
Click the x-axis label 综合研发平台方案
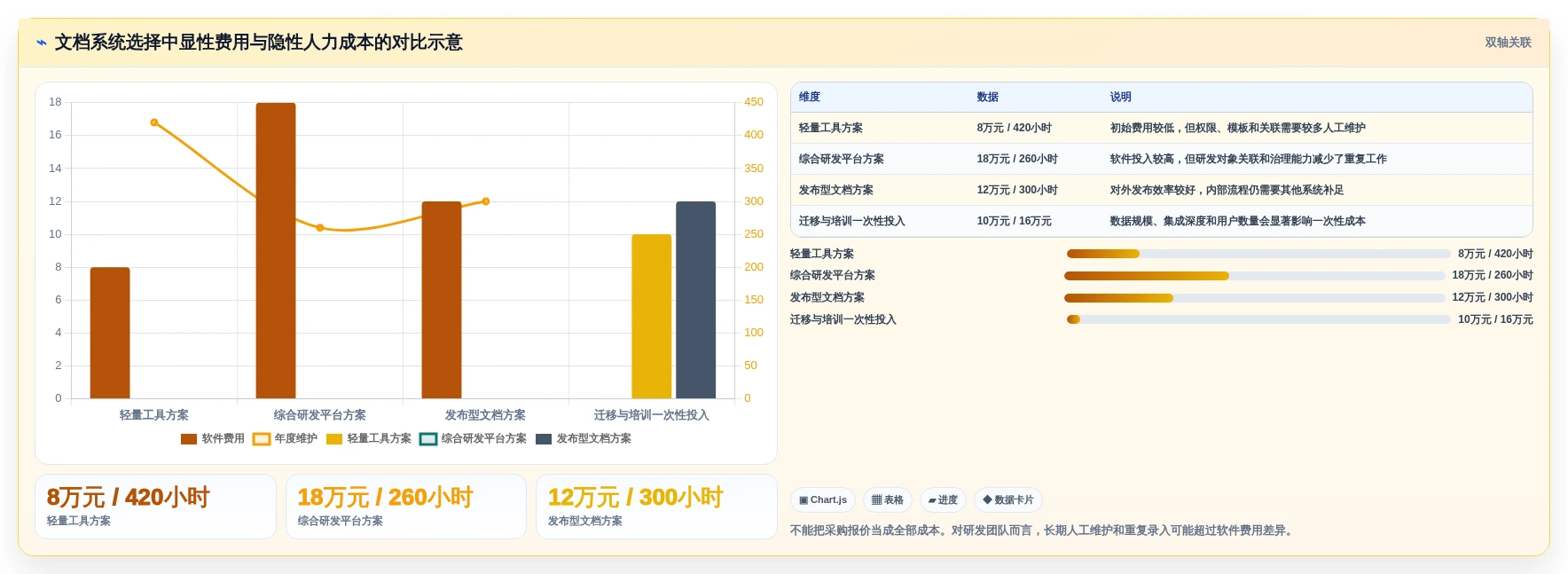tap(320, 415)
